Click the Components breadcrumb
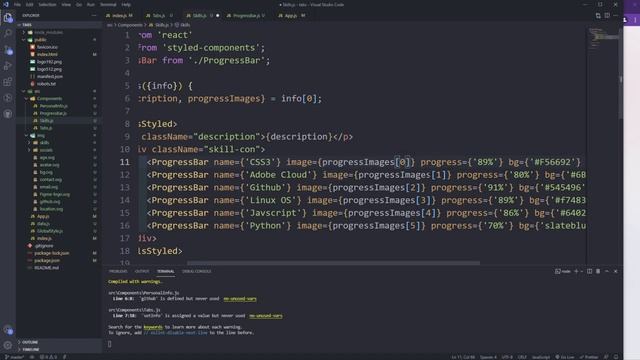Viewport: 640px width, 360px height. click(130, 25)
